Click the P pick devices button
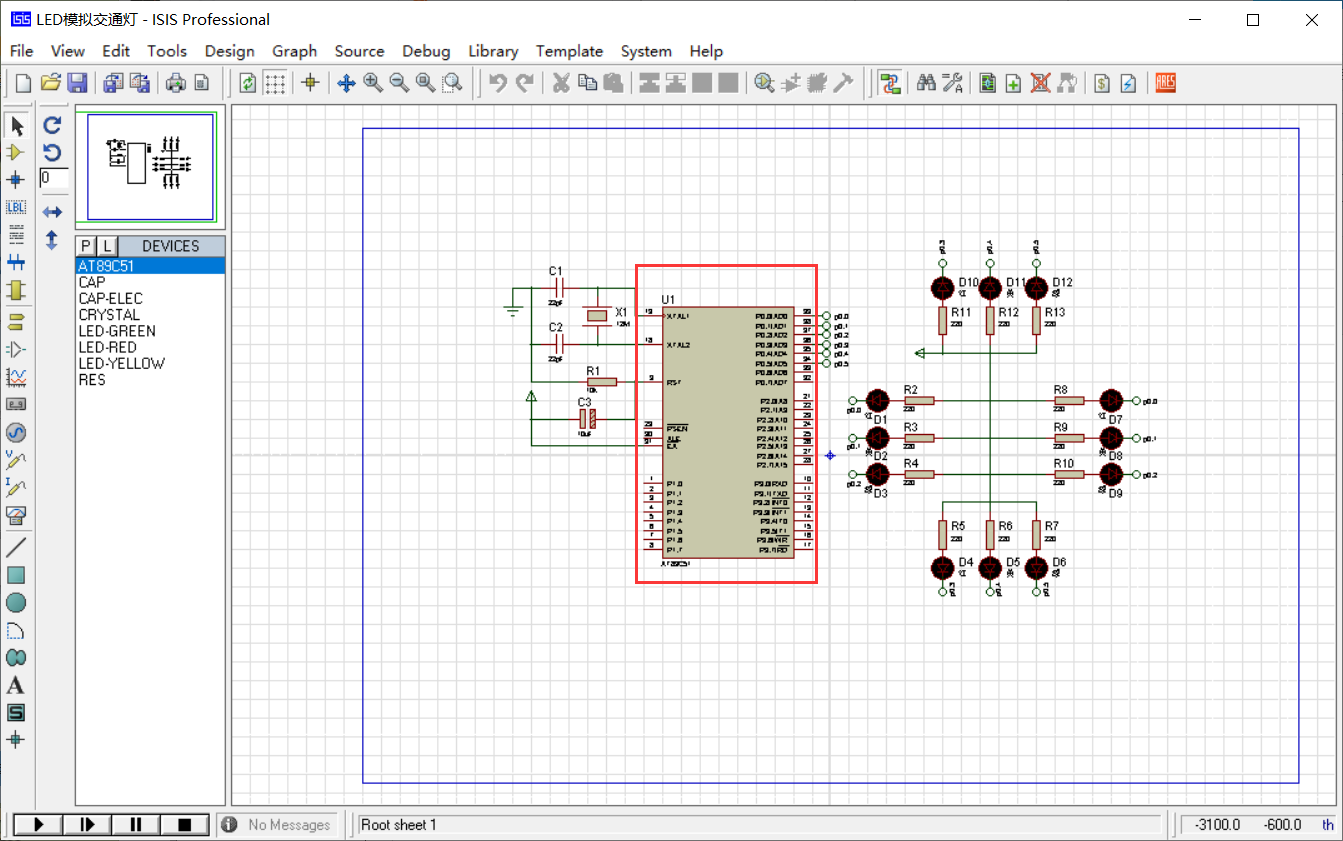The width and height of the screenshot is (1343, 841). tap(86, 246)
